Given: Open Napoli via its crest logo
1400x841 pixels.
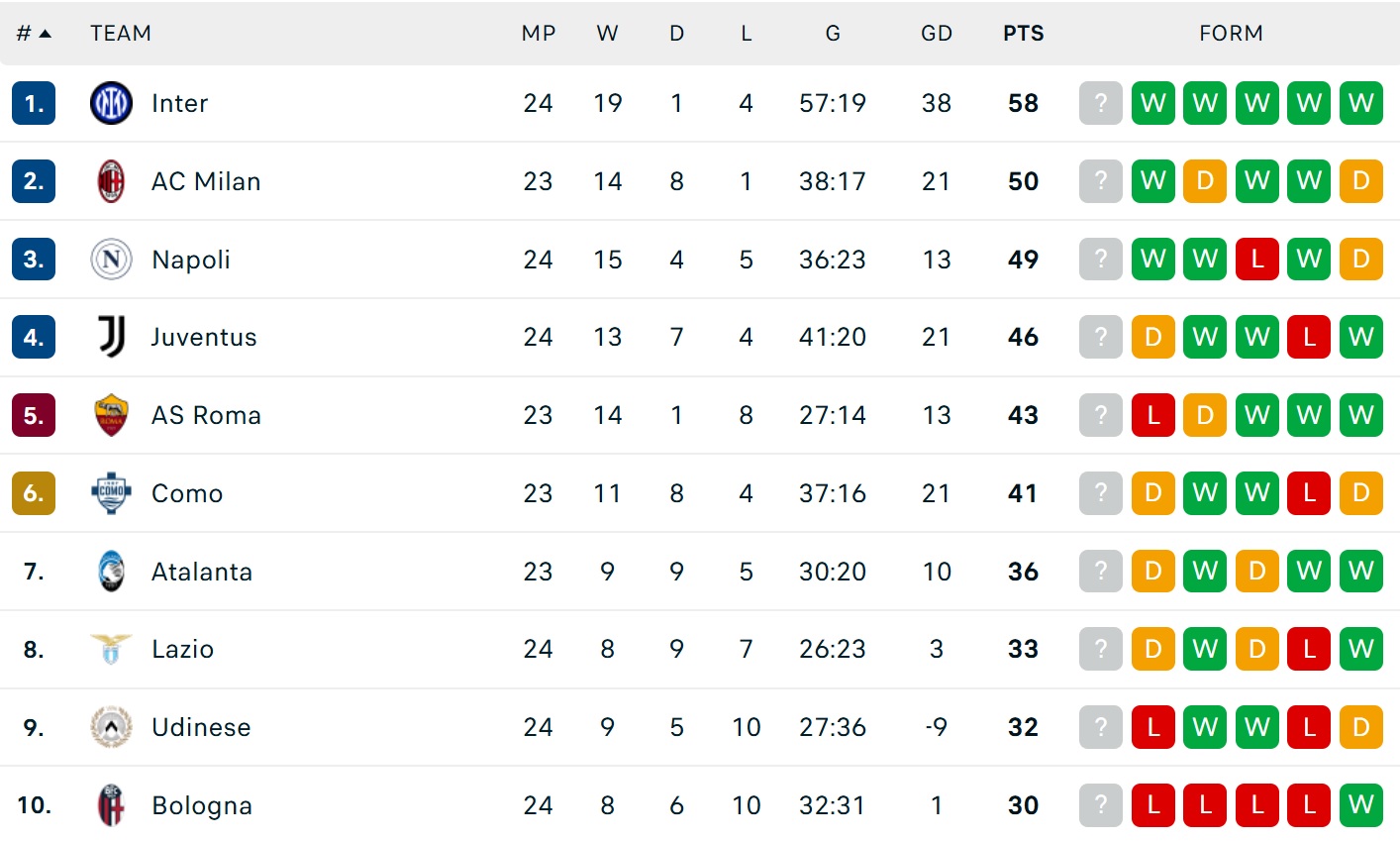Looking at the screenshot, I should coord(111,260).
